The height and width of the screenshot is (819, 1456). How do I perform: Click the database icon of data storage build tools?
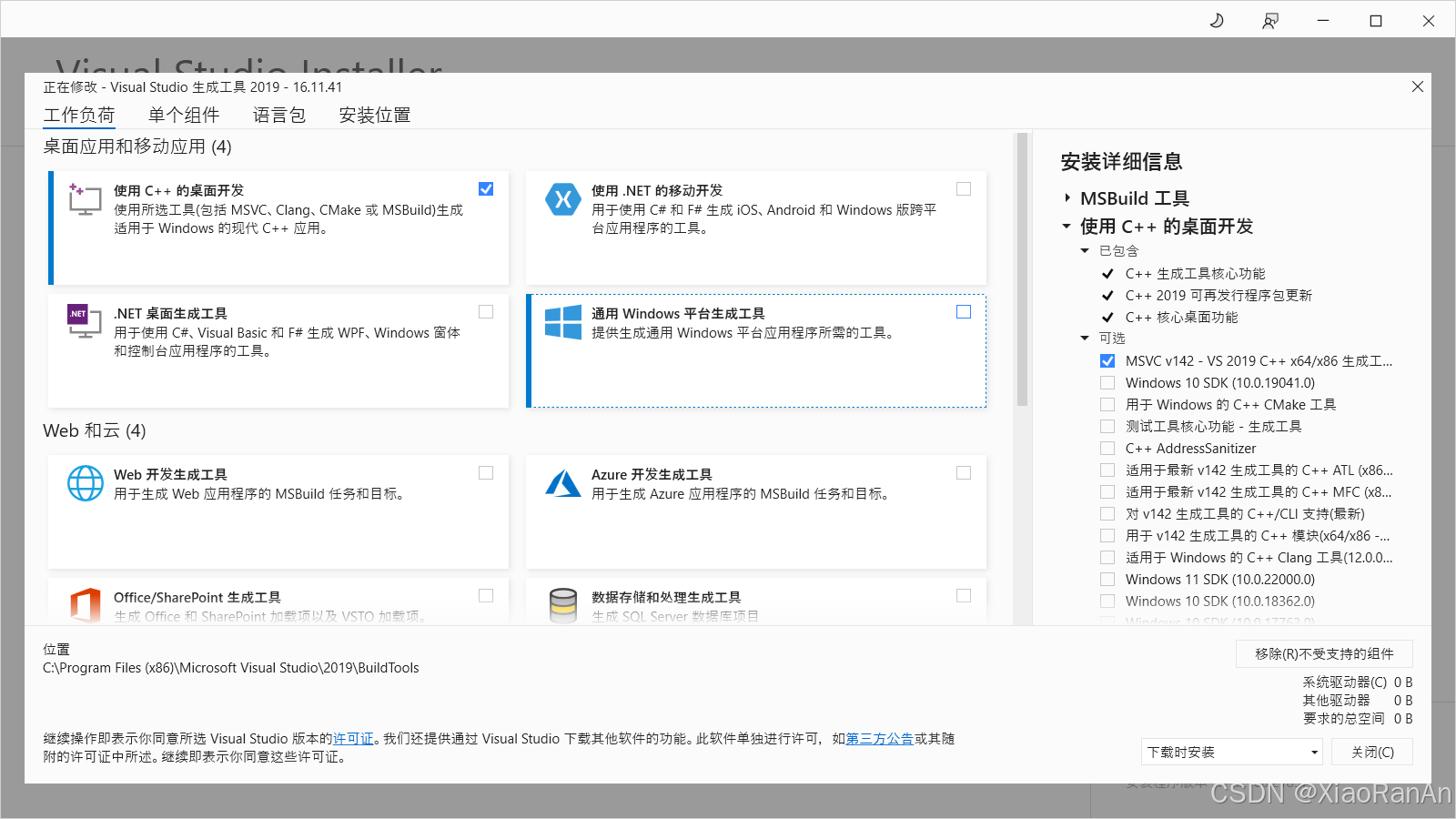tap(563, 605)
